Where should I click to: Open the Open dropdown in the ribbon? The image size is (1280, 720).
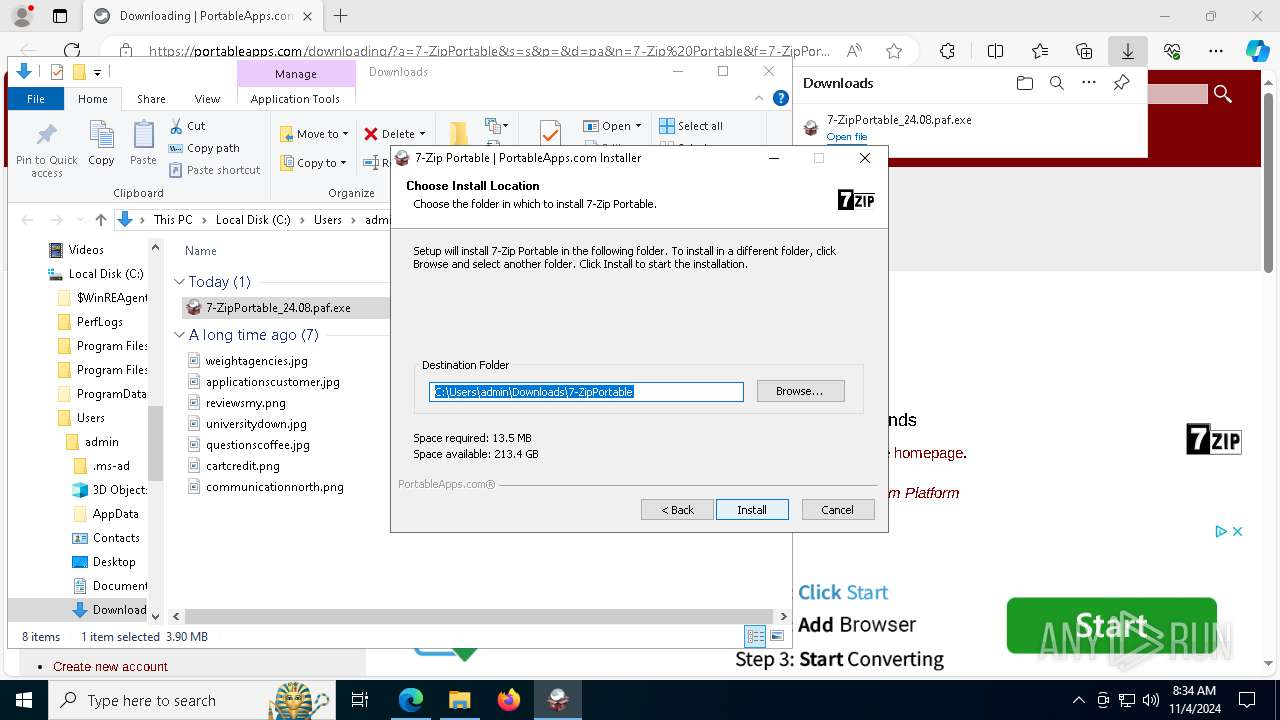click(x=612, y=126)
